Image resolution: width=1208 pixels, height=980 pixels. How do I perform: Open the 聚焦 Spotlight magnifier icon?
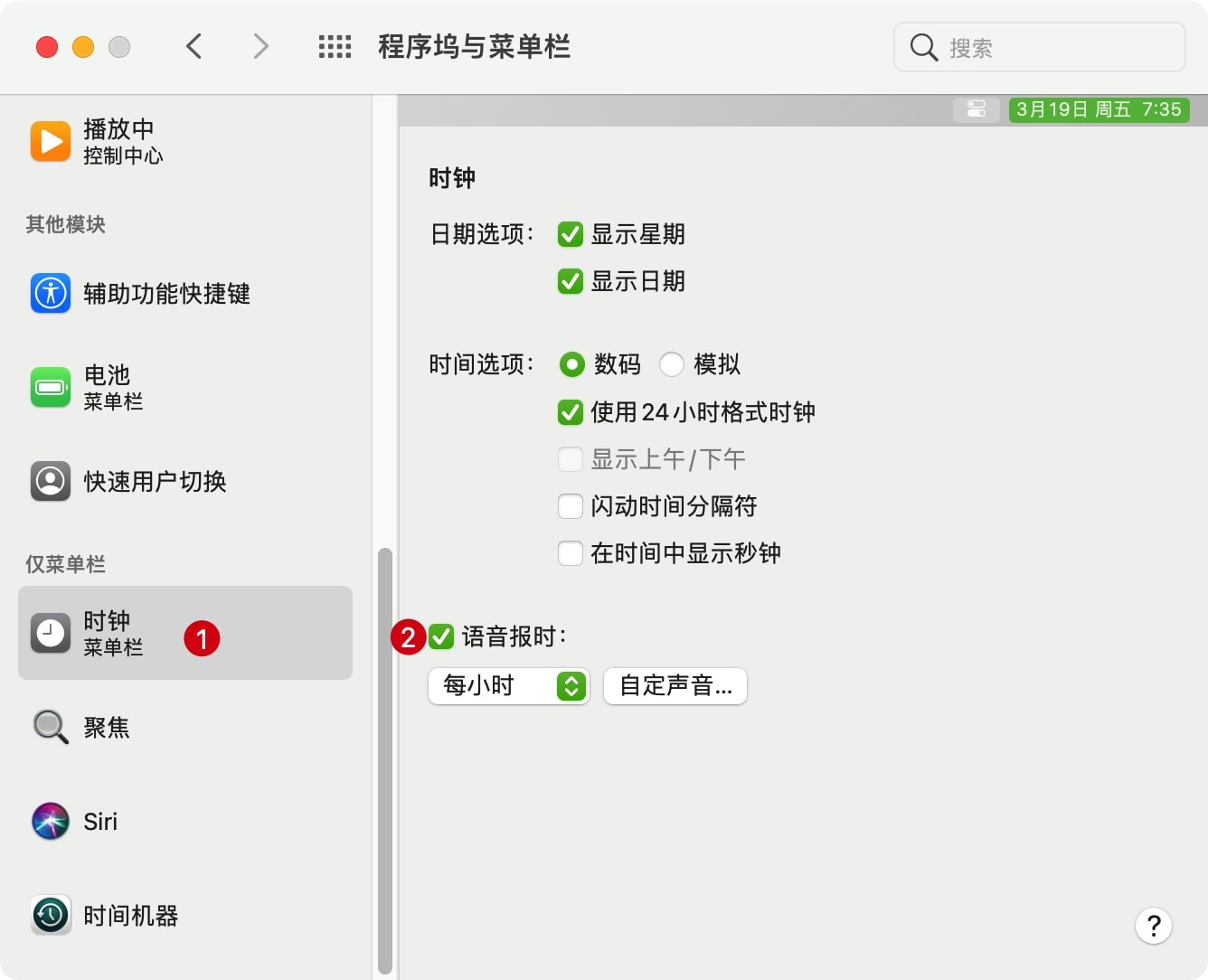click(51, 727)
